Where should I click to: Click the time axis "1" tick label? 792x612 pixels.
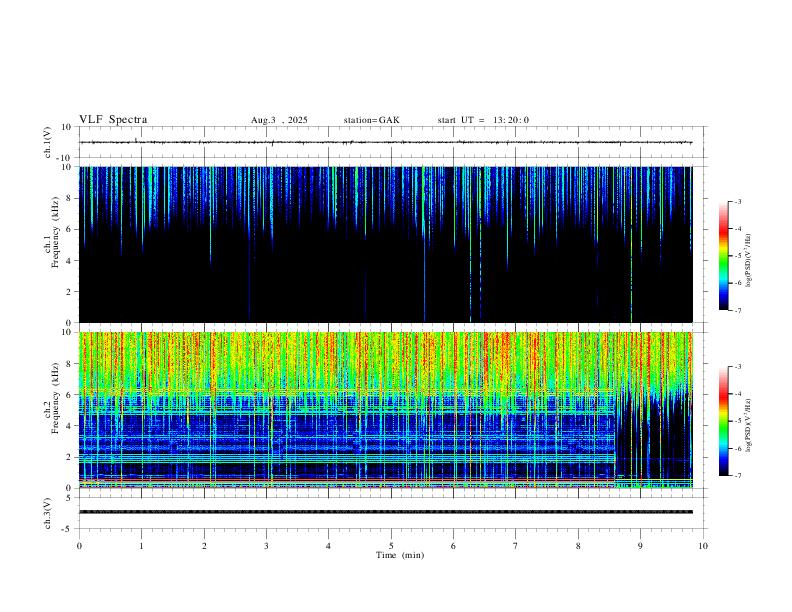(x=141, y=546)
